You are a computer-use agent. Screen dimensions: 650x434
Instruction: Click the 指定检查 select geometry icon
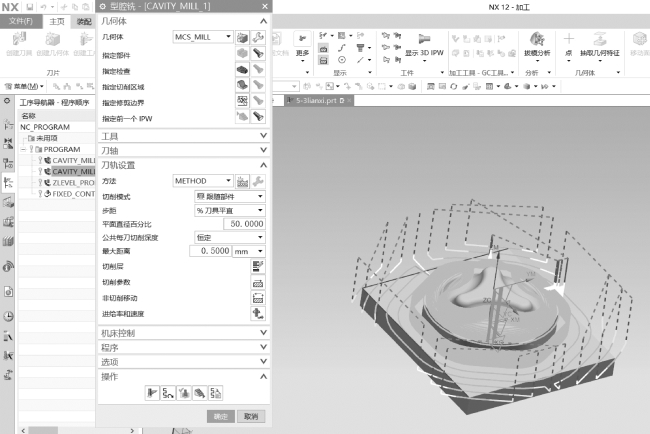(x=242, y=70)
